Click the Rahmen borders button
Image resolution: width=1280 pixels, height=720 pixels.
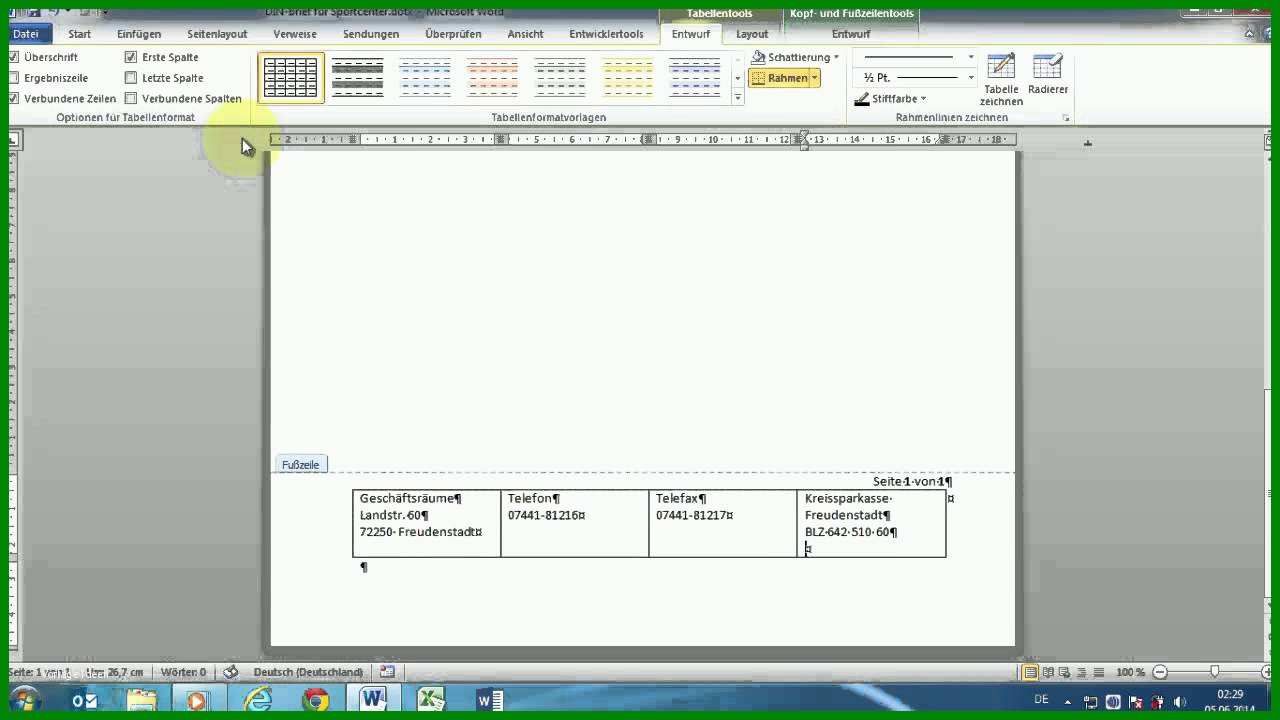pos(779,78)
